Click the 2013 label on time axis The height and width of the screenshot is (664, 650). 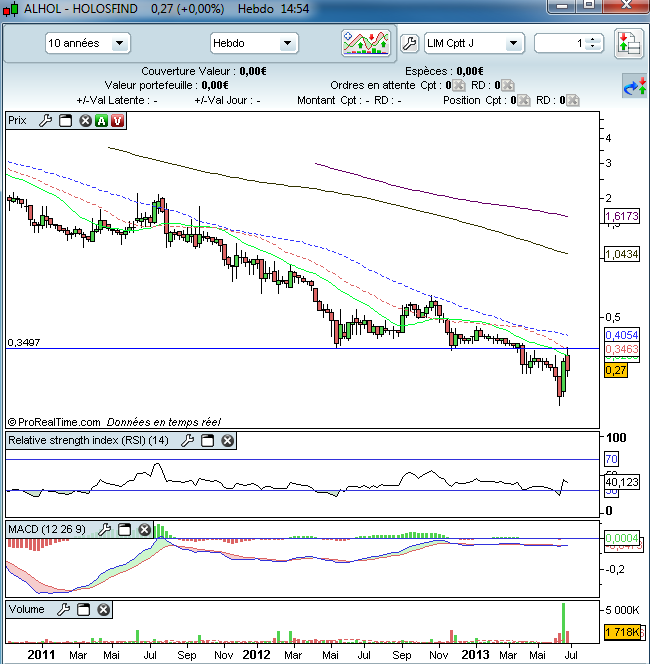[x=475, y=655]
